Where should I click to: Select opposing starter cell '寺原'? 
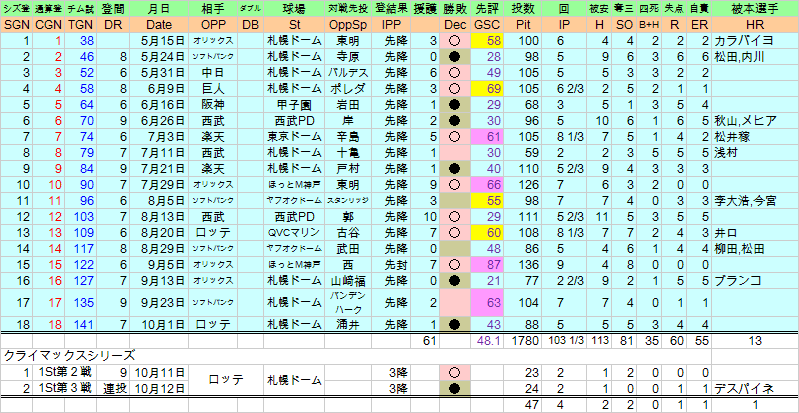coord(347,57)
